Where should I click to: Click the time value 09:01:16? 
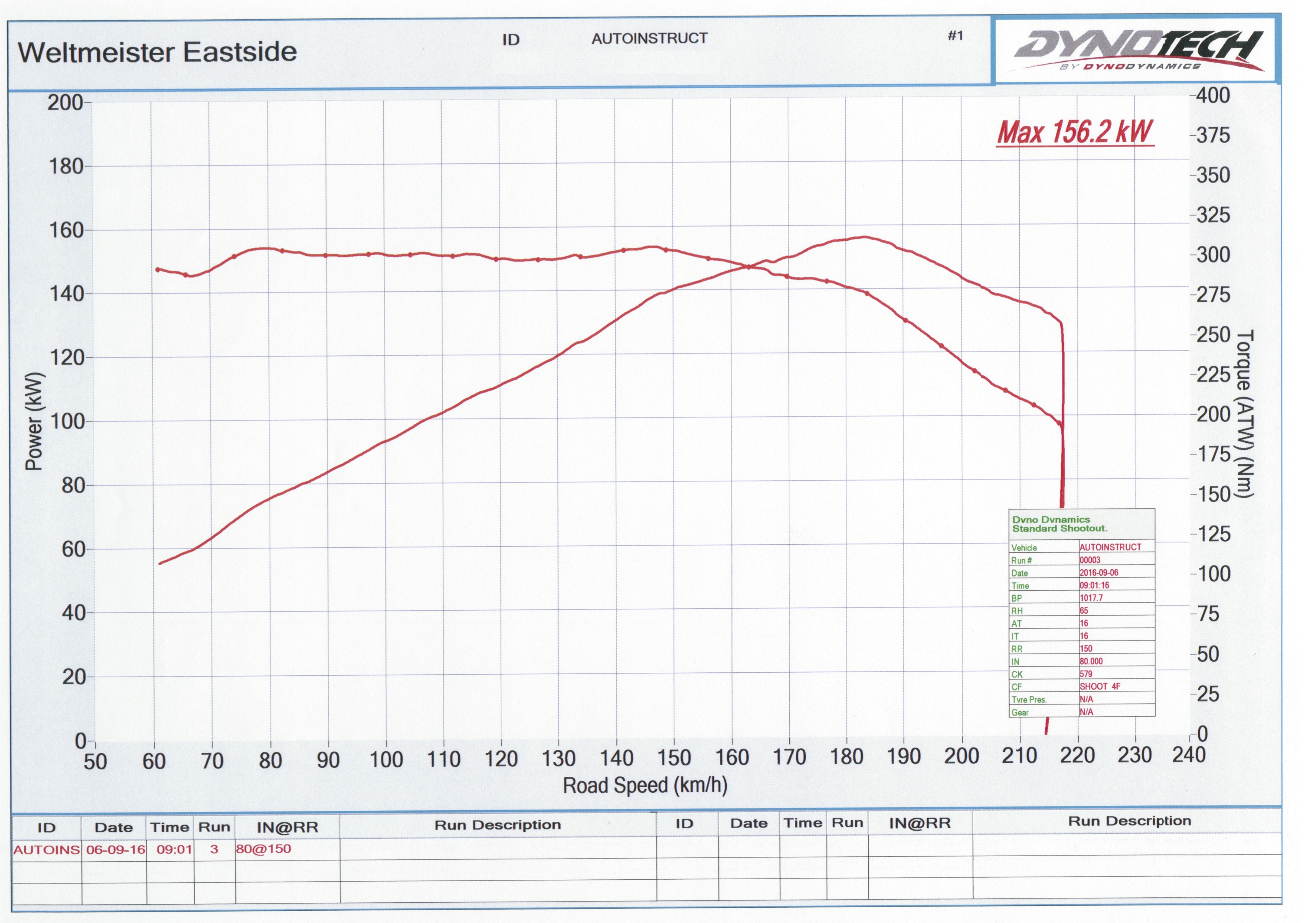[1094, 585]
